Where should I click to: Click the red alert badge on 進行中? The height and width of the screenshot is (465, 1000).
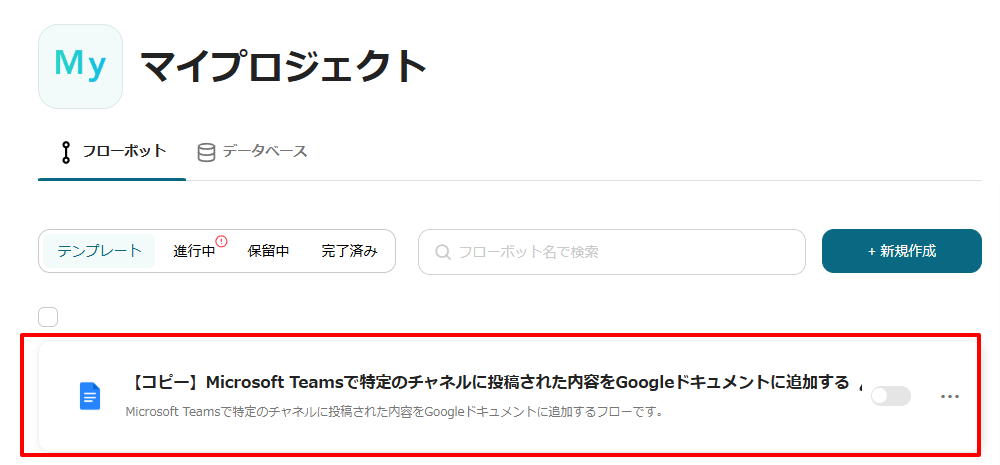point(221,241)
